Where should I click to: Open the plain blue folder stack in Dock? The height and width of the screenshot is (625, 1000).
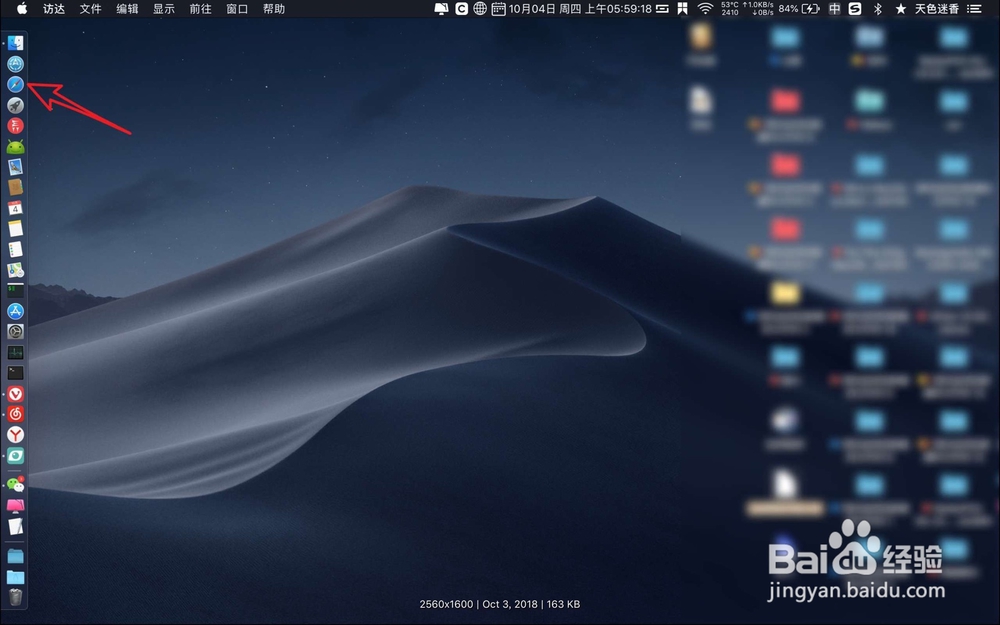15,556
